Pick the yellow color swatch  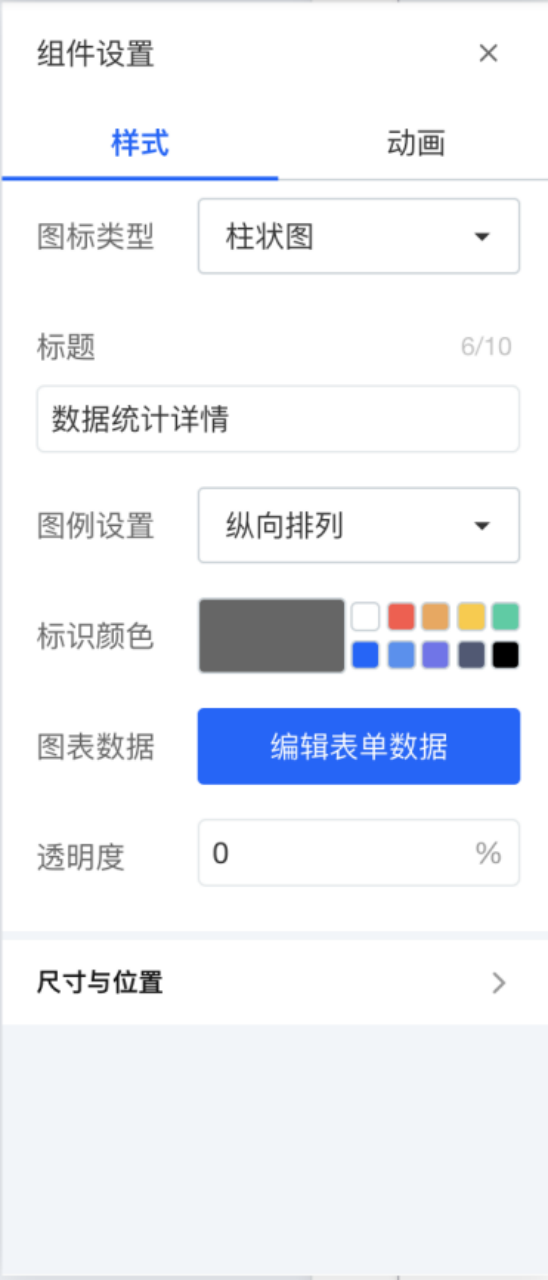(471, 616)
